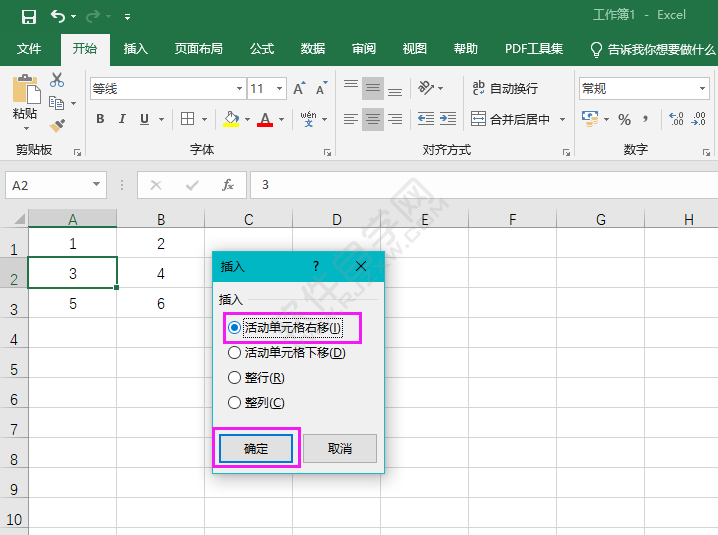Click the Insert Function fx icon
The image size is (718, 535).
coord(228,185)
